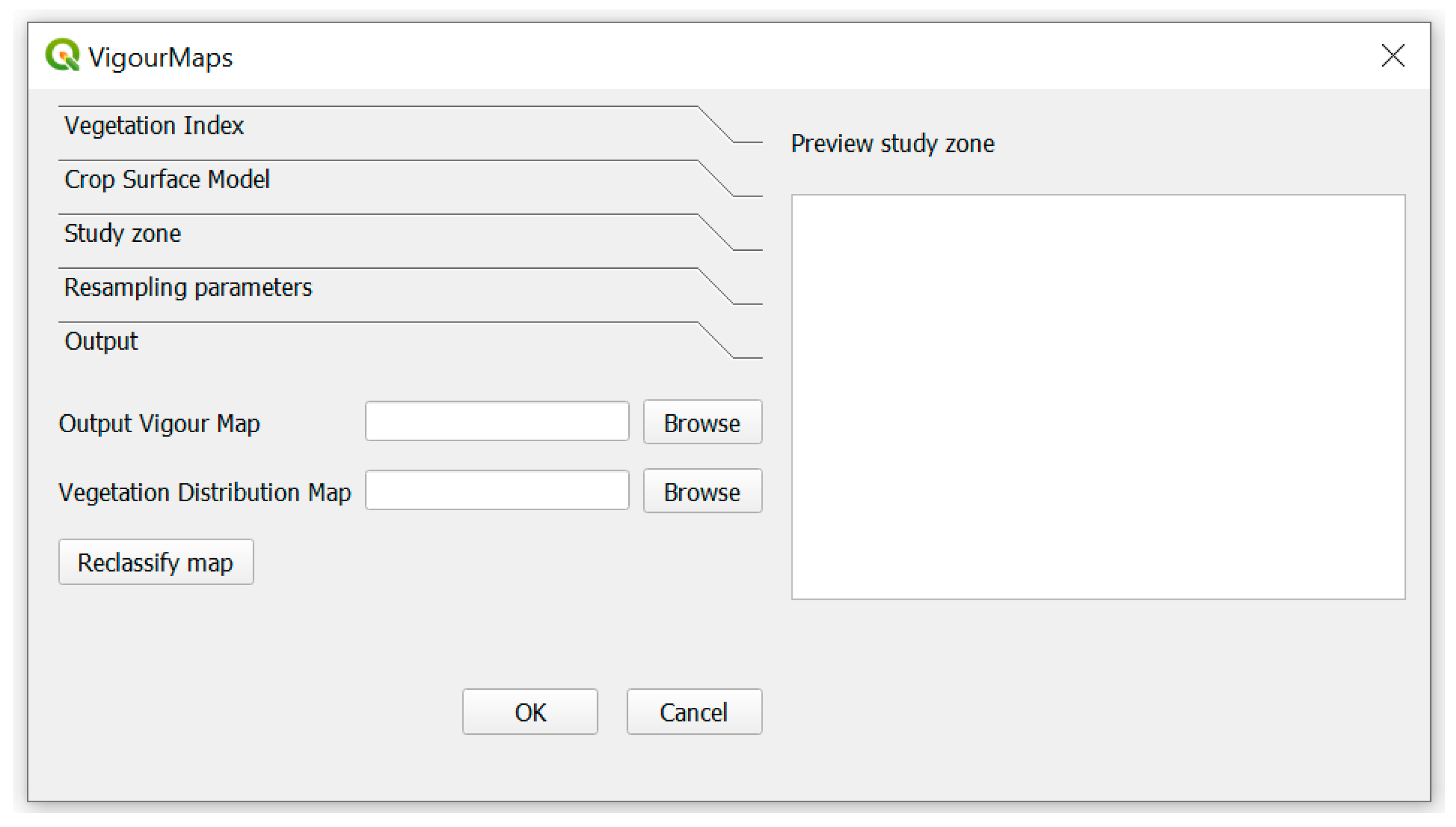Click the Output Vigour Map label

[159, 424]
